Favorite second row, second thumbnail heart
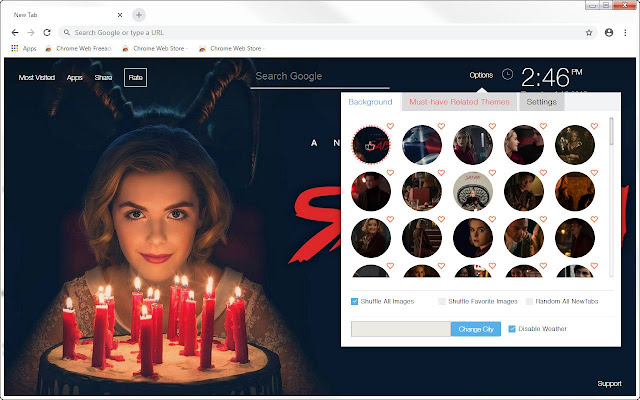 click(441, 173)
